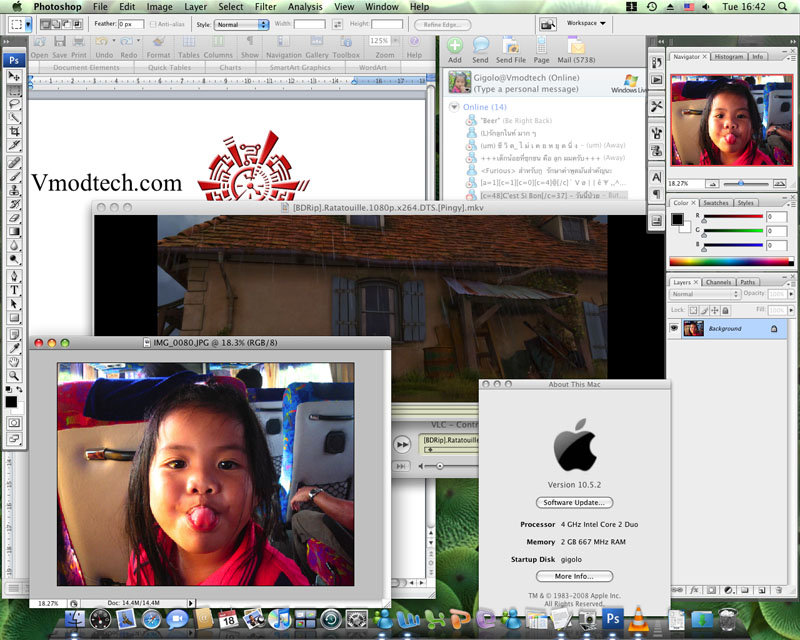The height and width of the screenshot is (640, 800).
Task: Select the Zoom tool in toolbox
Action: (14, 376)
